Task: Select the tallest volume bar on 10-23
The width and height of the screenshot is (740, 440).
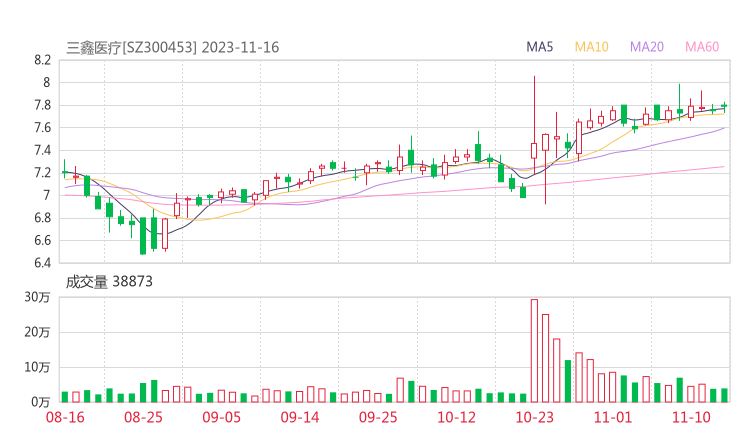Action: (534, 351)
